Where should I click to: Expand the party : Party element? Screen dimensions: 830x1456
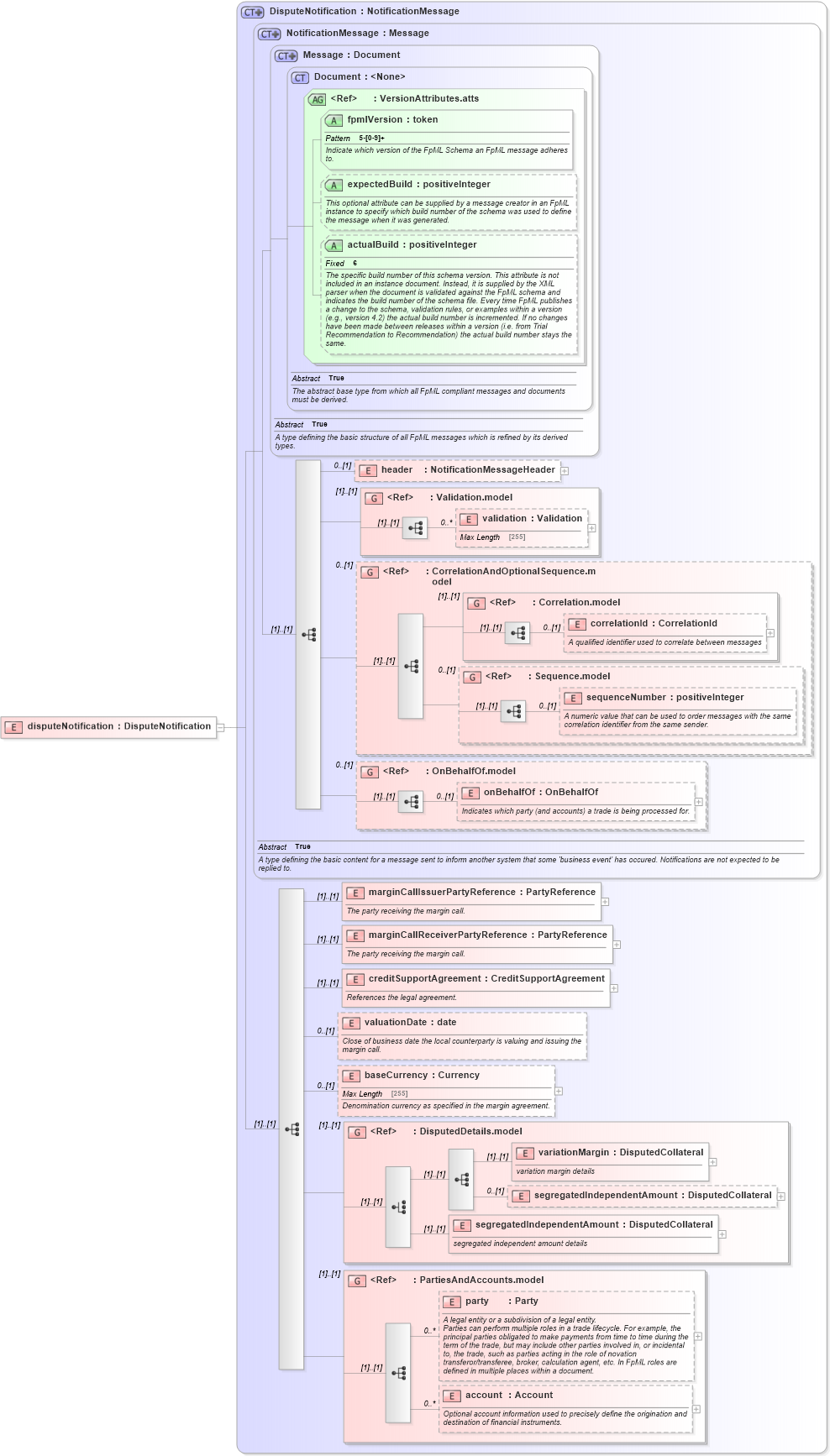(698, 1336)
